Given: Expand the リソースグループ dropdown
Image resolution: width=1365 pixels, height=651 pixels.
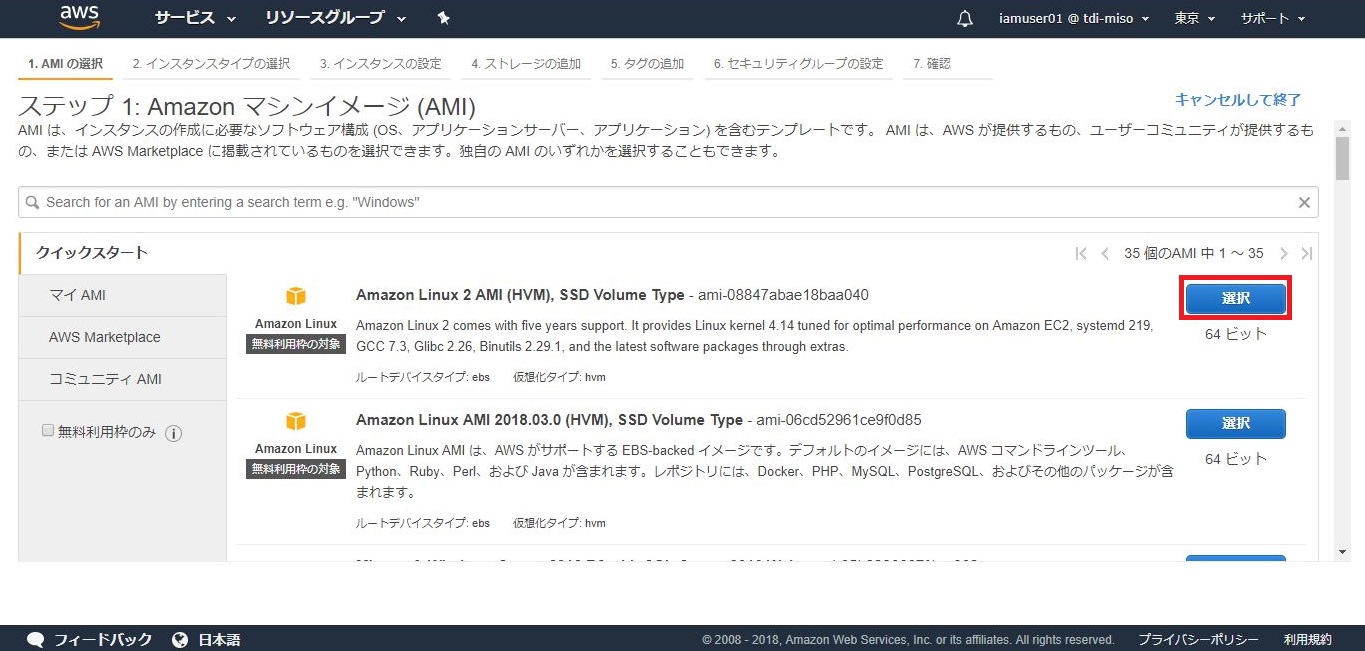Looking at the screenshot, I should point(335,19).
